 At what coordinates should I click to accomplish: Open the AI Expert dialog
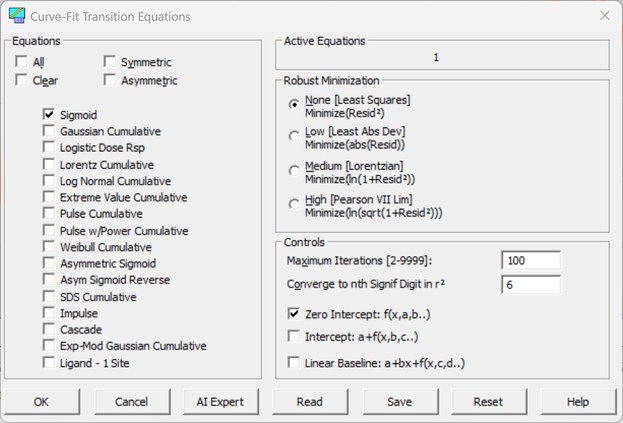[221, 402]
